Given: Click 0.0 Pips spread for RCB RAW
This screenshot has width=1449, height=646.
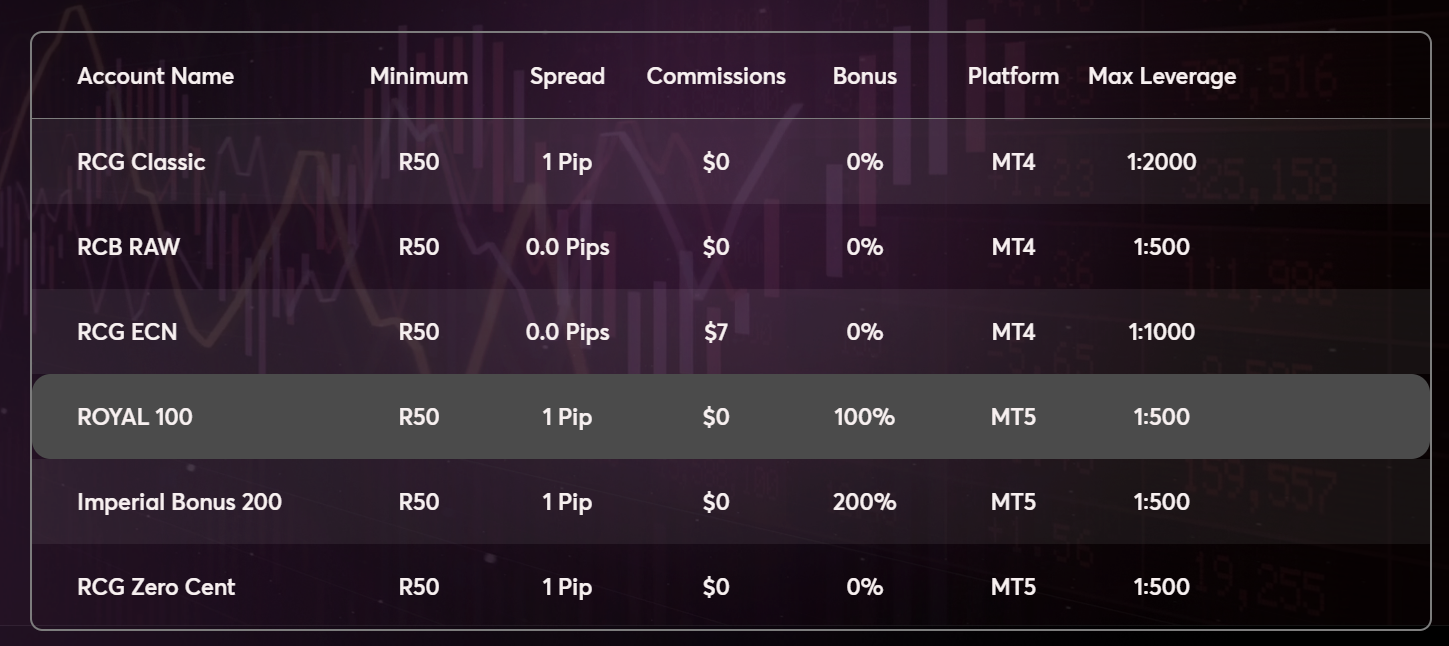Looking at the screenshot, I should [x=567, y=247].
